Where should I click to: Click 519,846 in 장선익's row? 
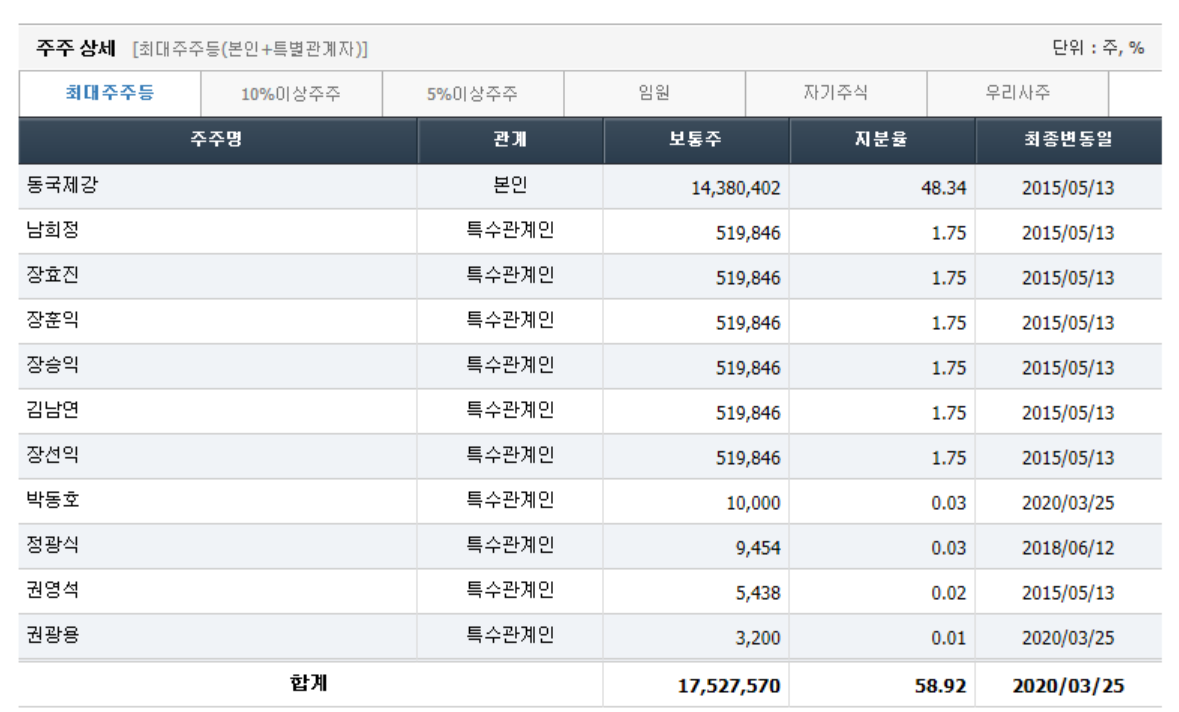[748, 458]
